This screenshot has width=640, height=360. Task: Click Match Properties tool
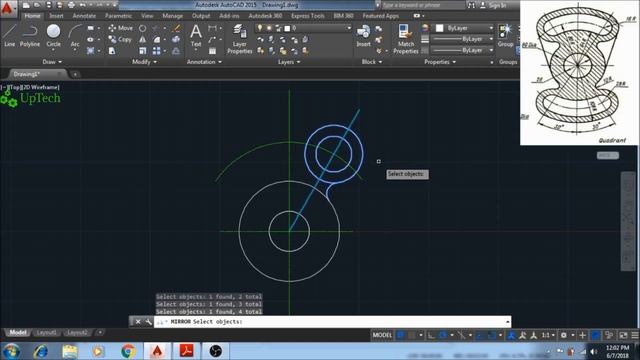click(x=406, y=39)
